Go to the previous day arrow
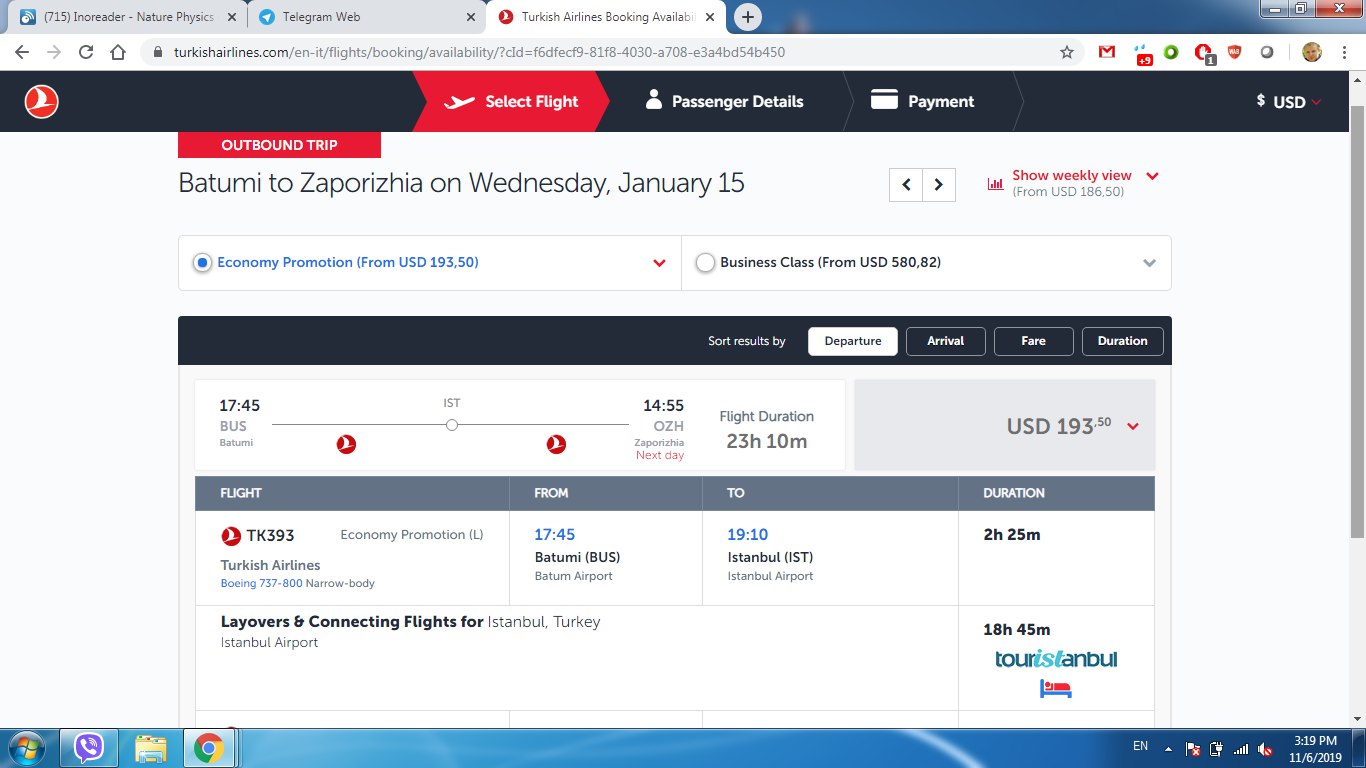1366x768 pixels. (x=906, y=185)
